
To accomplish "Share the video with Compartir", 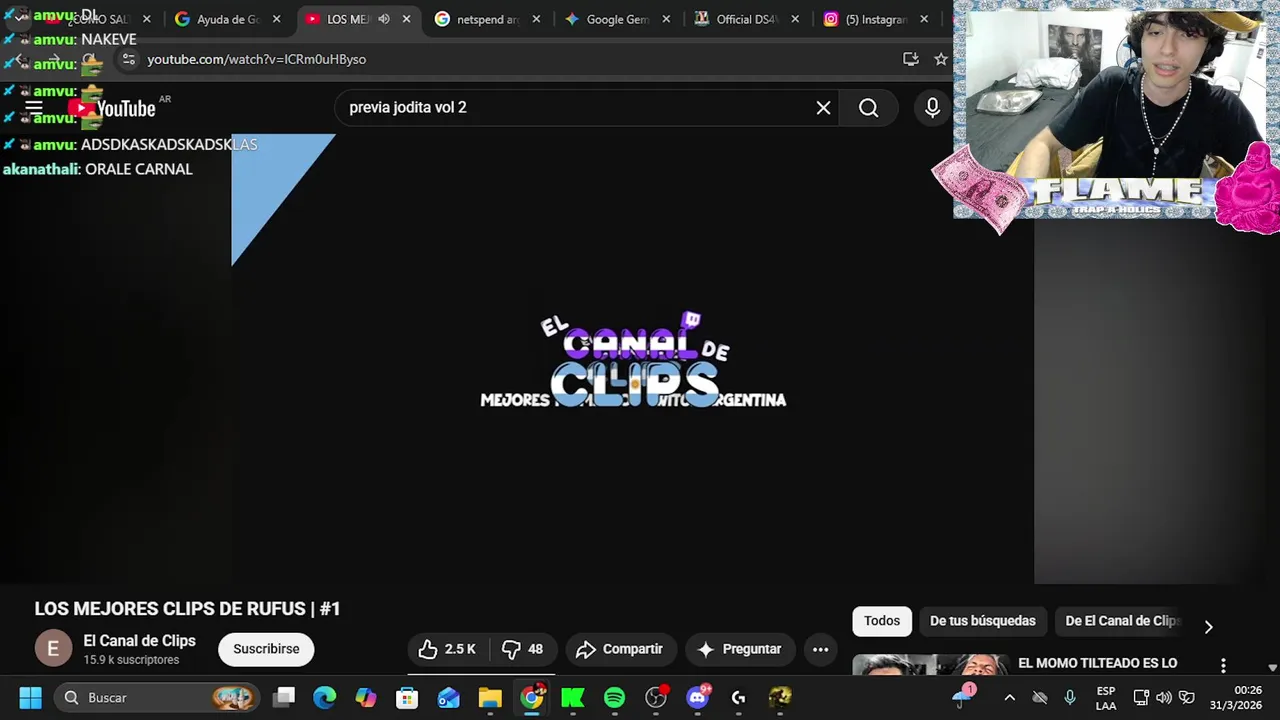I will [x=620, y=649].
